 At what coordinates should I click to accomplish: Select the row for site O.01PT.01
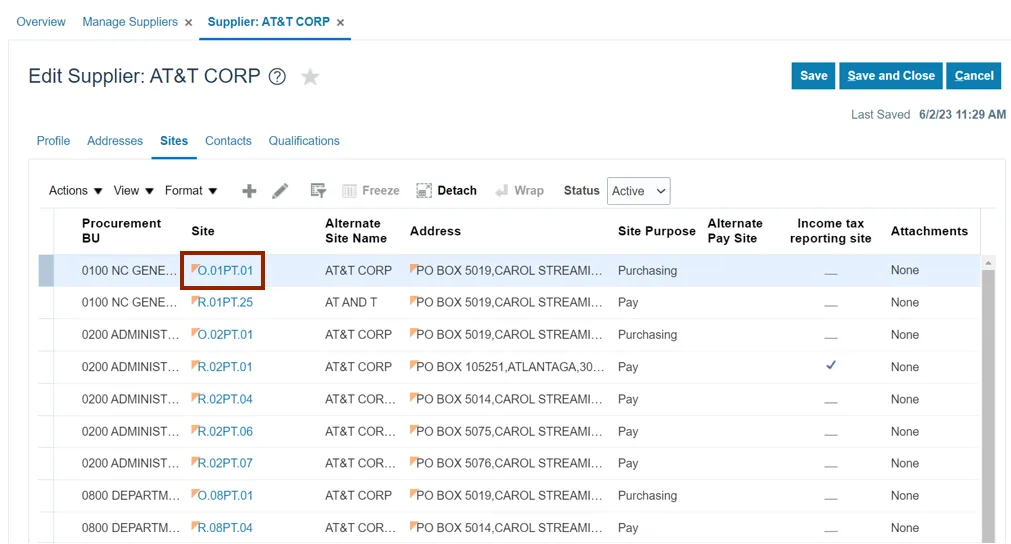46,271
